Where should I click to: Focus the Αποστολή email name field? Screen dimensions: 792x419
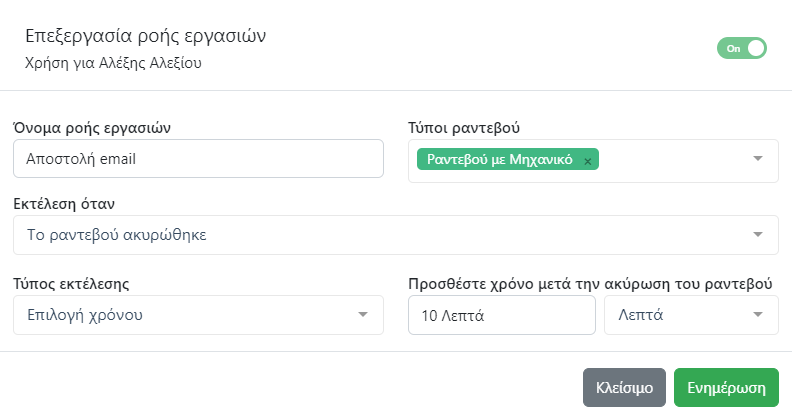pos(199,158)
